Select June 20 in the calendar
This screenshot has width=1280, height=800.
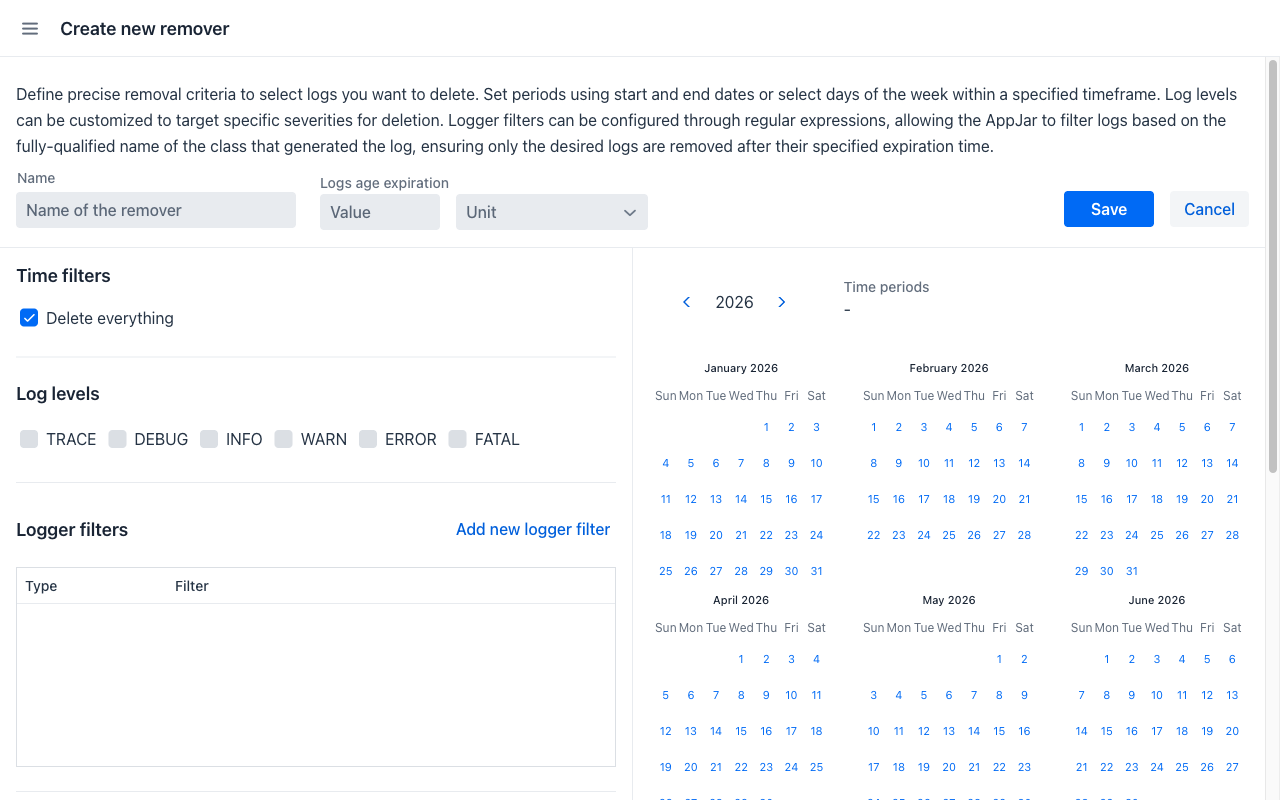pyautogui.click(x=1232, y=731)
